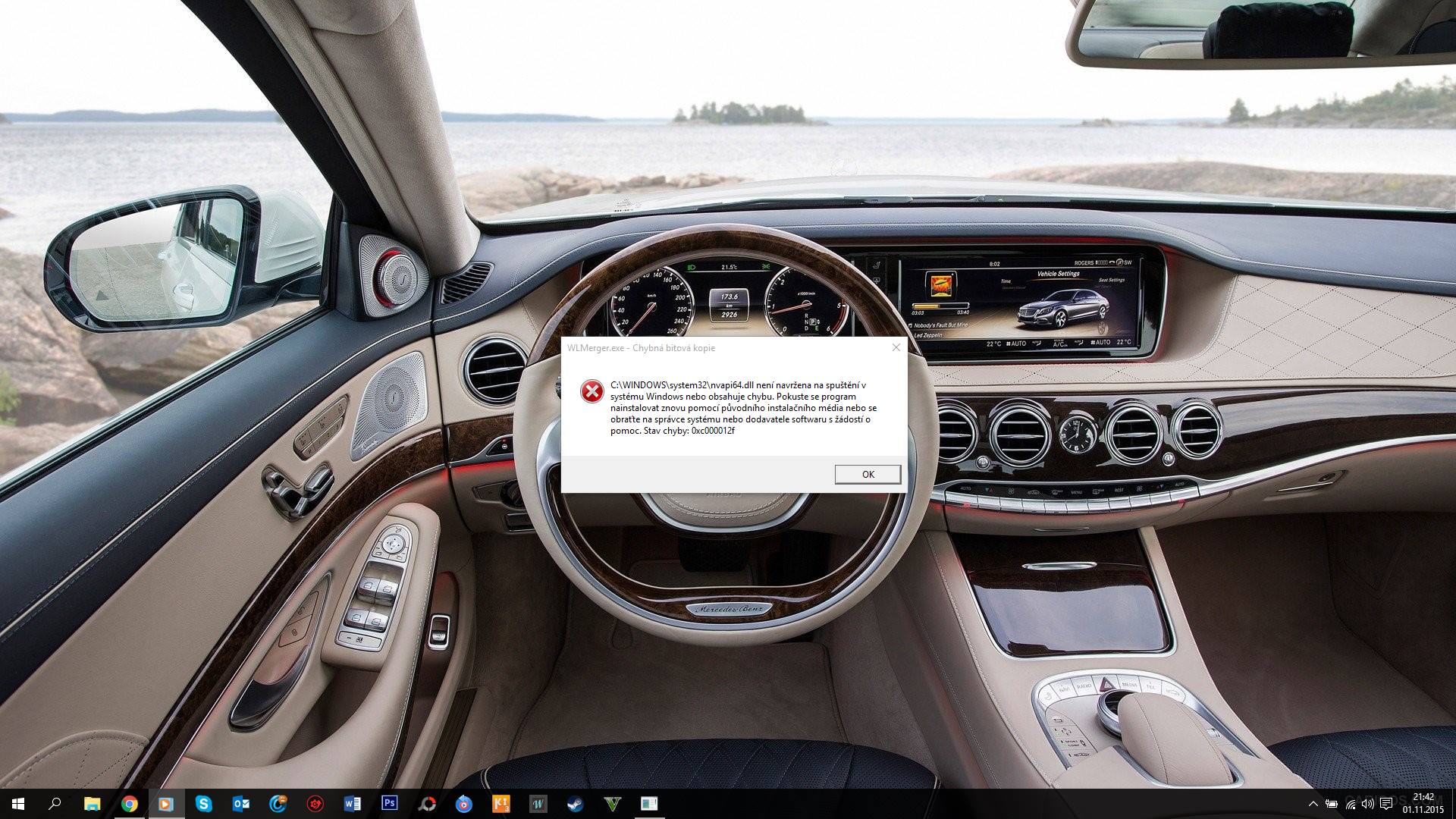Show hidden system tray icons
The width and height of the screenshot is (1456, 819).
click(x=1313, y=803)
